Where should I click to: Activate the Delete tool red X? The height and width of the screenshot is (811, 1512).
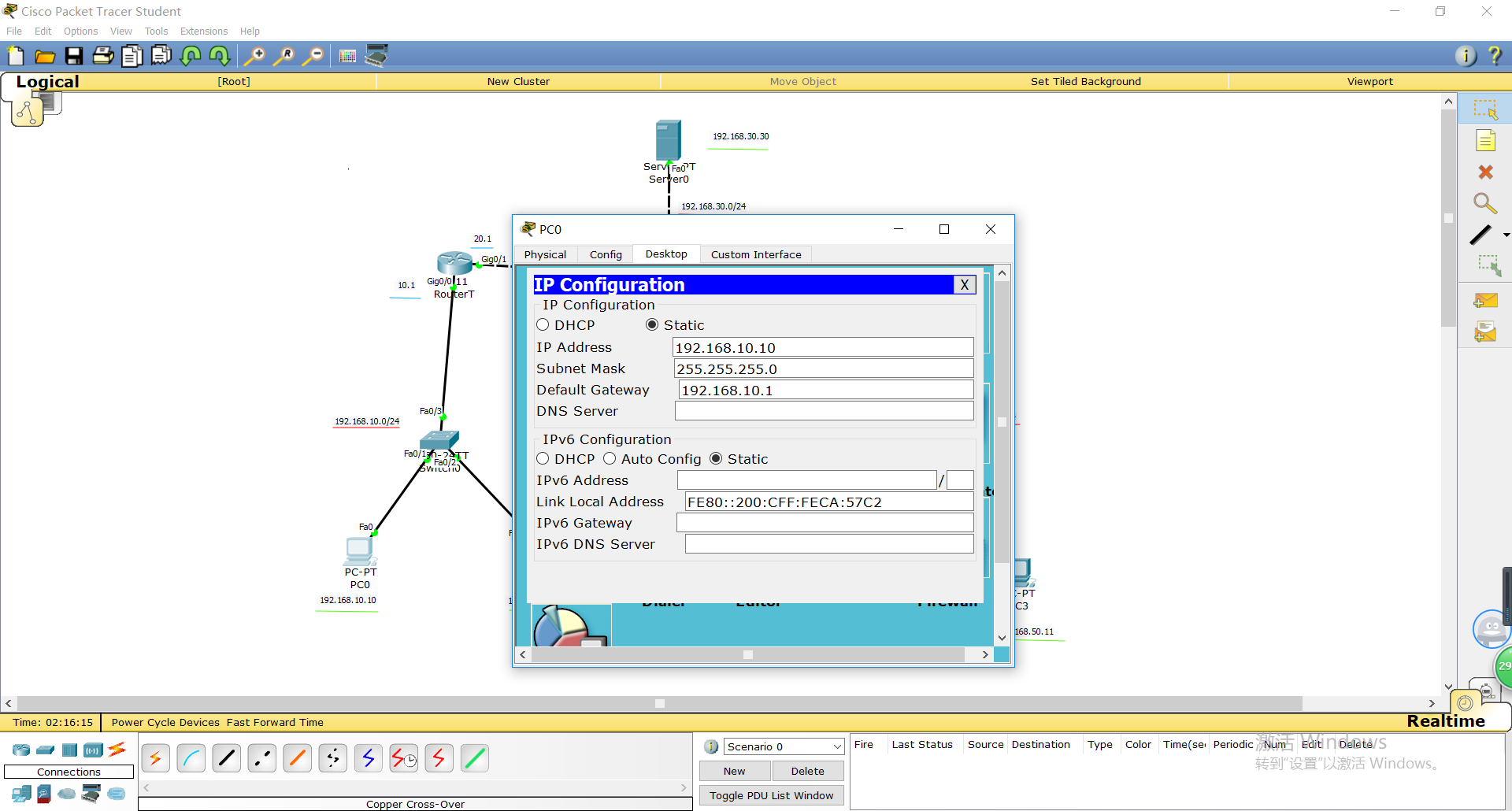point(1485,172)
